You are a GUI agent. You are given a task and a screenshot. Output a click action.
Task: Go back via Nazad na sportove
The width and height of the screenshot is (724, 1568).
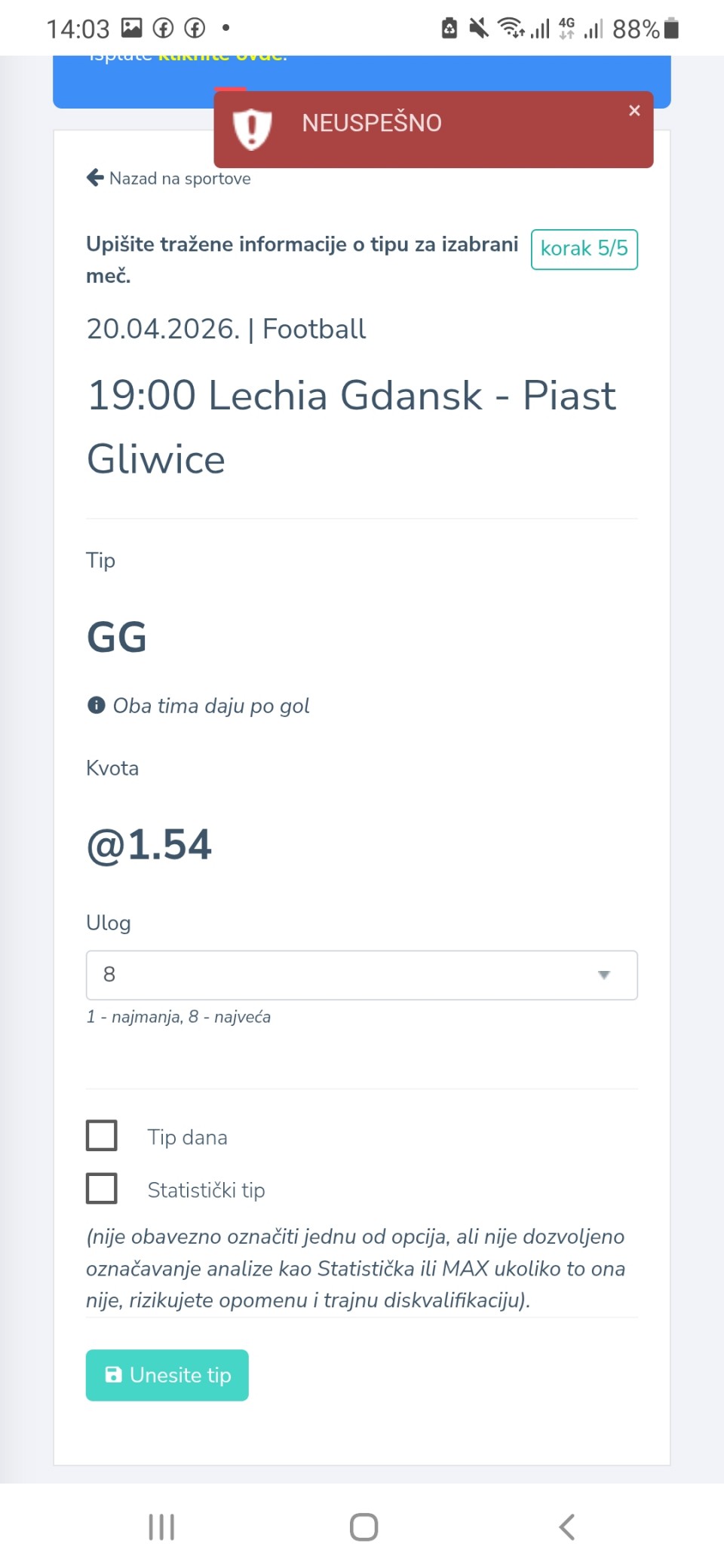point(179,179)
